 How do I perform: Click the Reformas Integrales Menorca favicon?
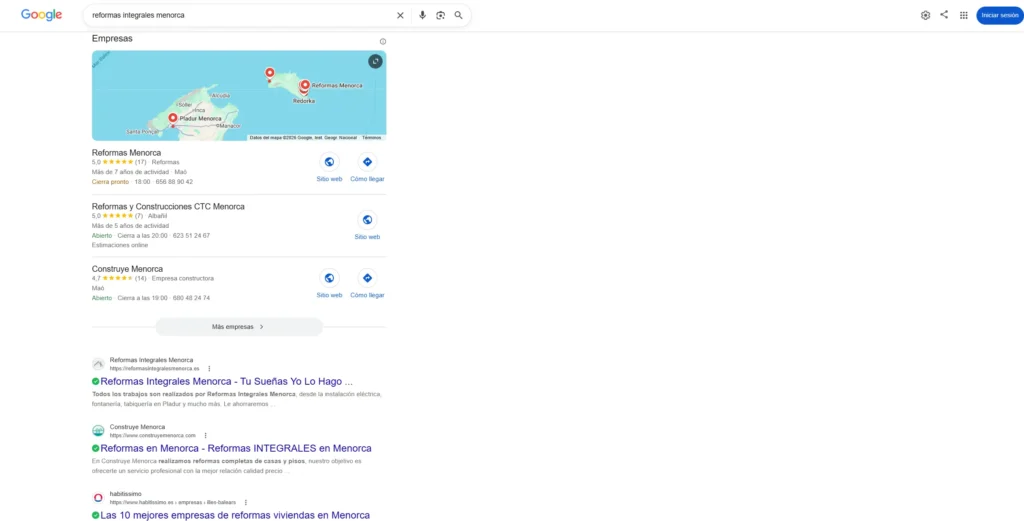coord(98,364)
